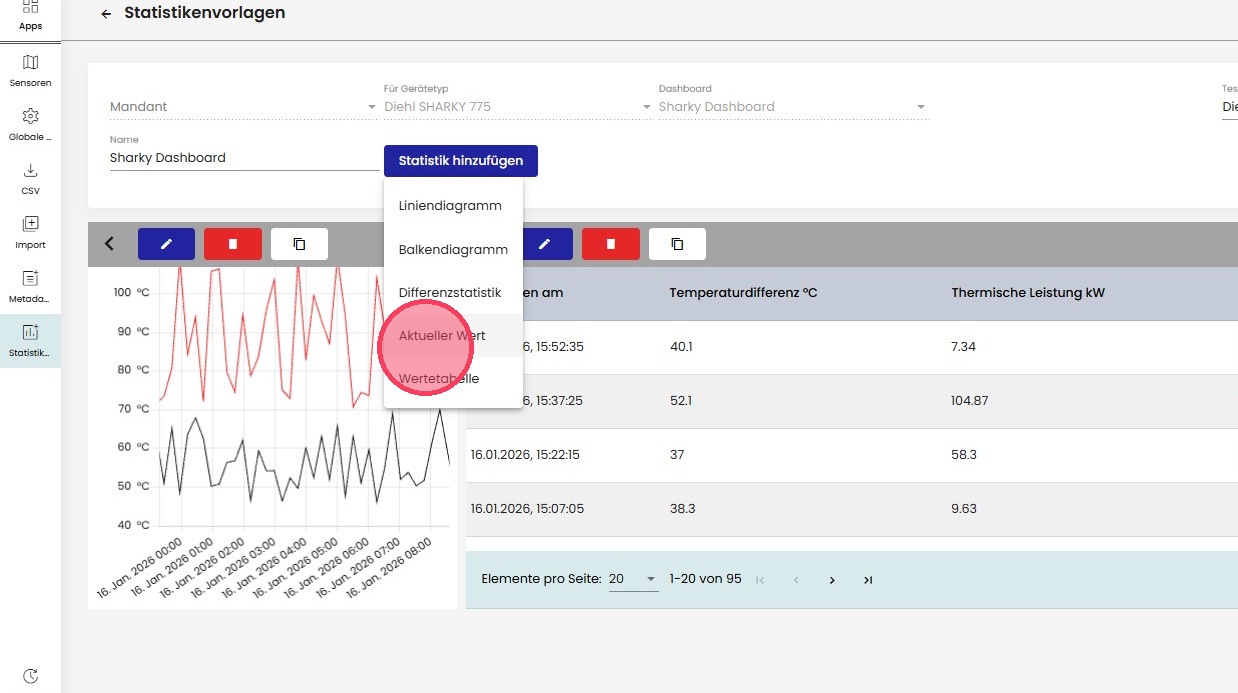The image size is (1238, 693).
Task: Edit the line chart with the pencil button
Action: [x=166, y=244]
